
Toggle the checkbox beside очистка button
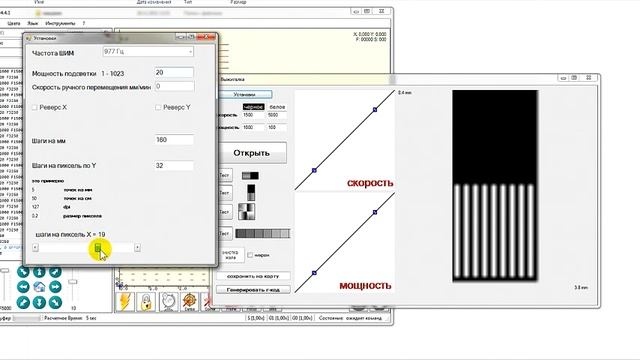[x=250, y=255]
